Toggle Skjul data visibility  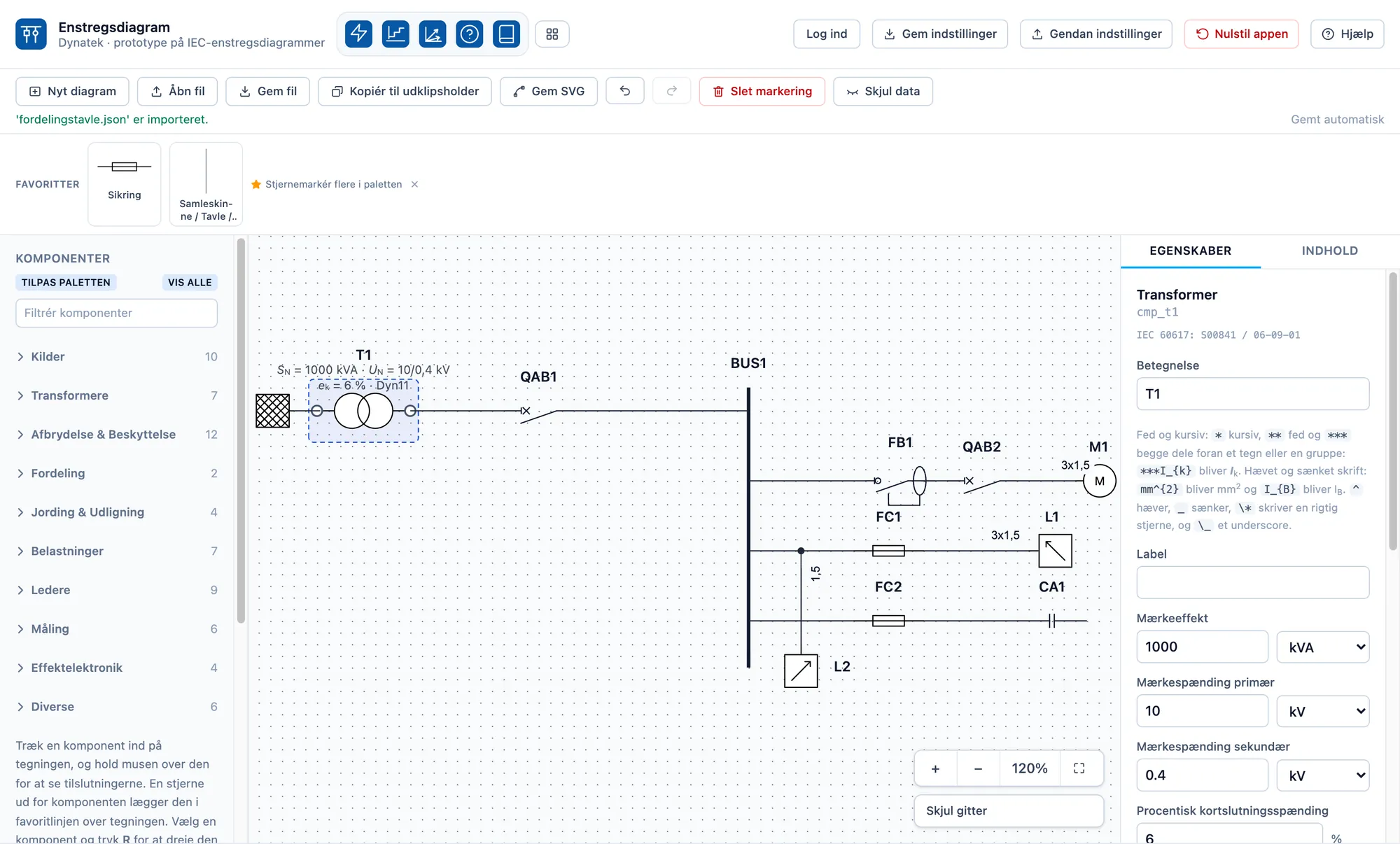[x=883, y=91]
